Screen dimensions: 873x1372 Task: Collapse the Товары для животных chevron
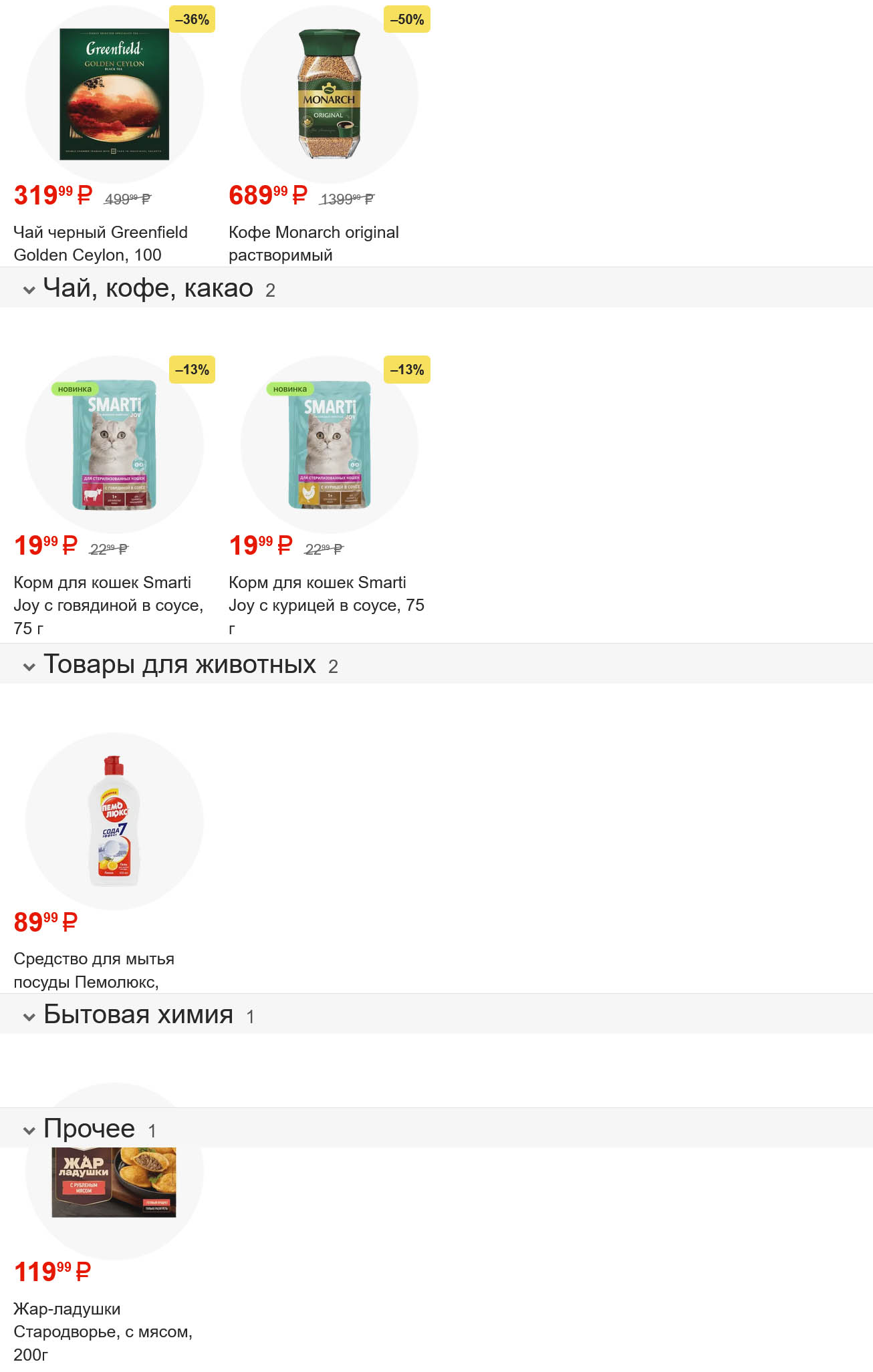coord(29,666)
